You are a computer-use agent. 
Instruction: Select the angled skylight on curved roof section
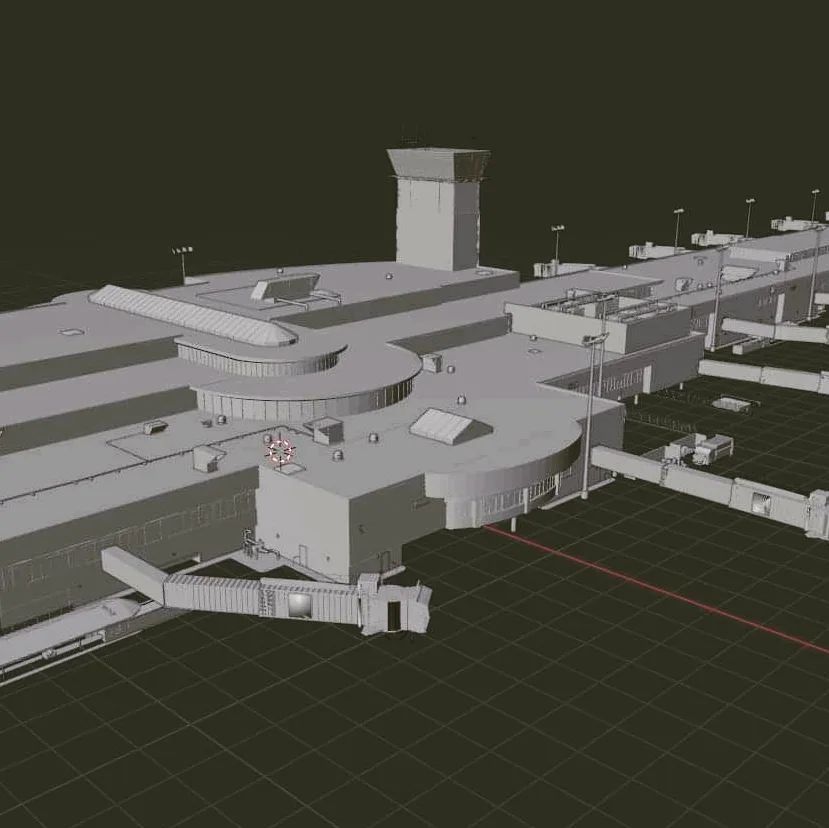(x=441, y=425)
